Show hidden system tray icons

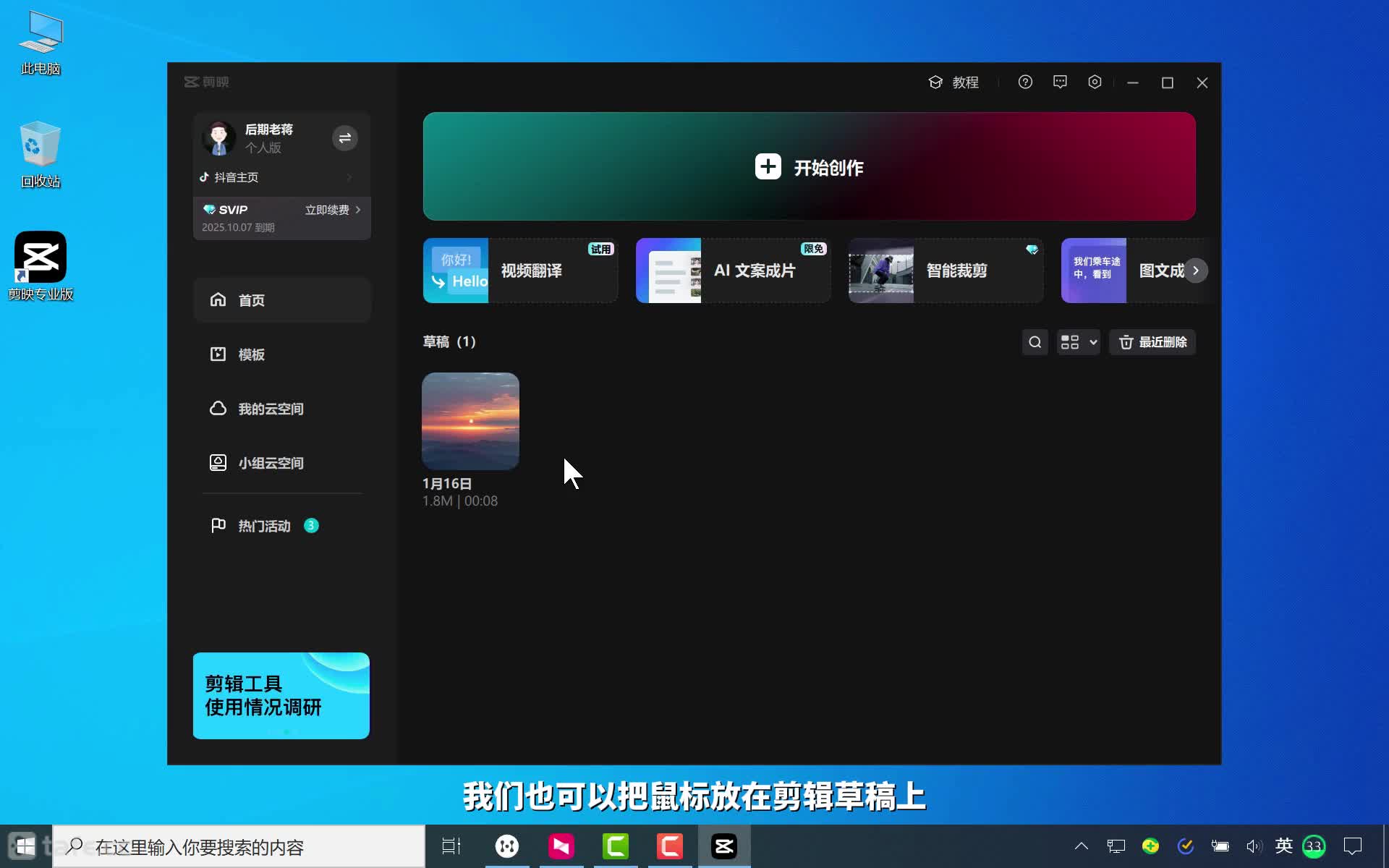(1081, 846)
